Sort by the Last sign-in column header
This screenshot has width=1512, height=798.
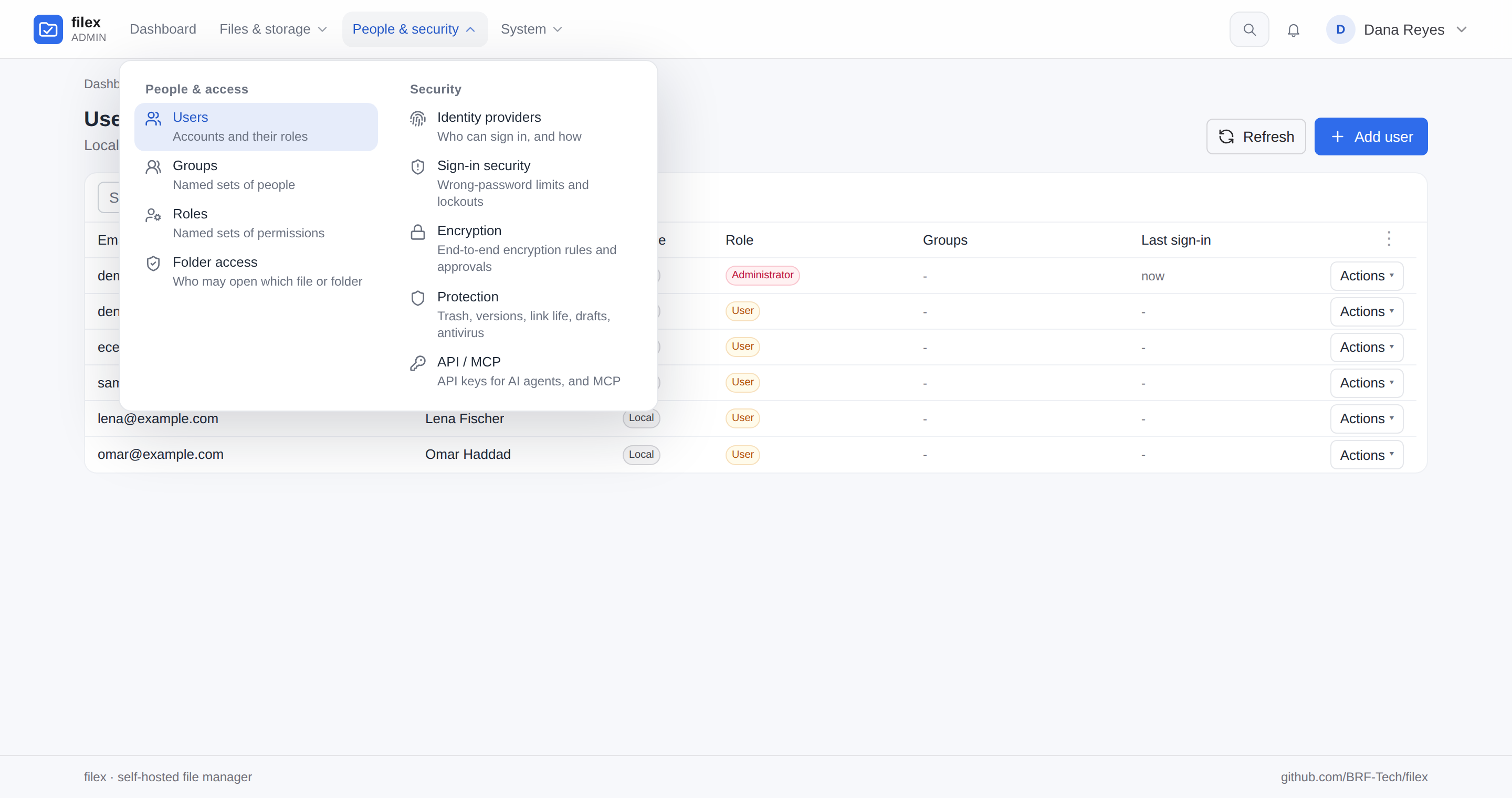1175,240
